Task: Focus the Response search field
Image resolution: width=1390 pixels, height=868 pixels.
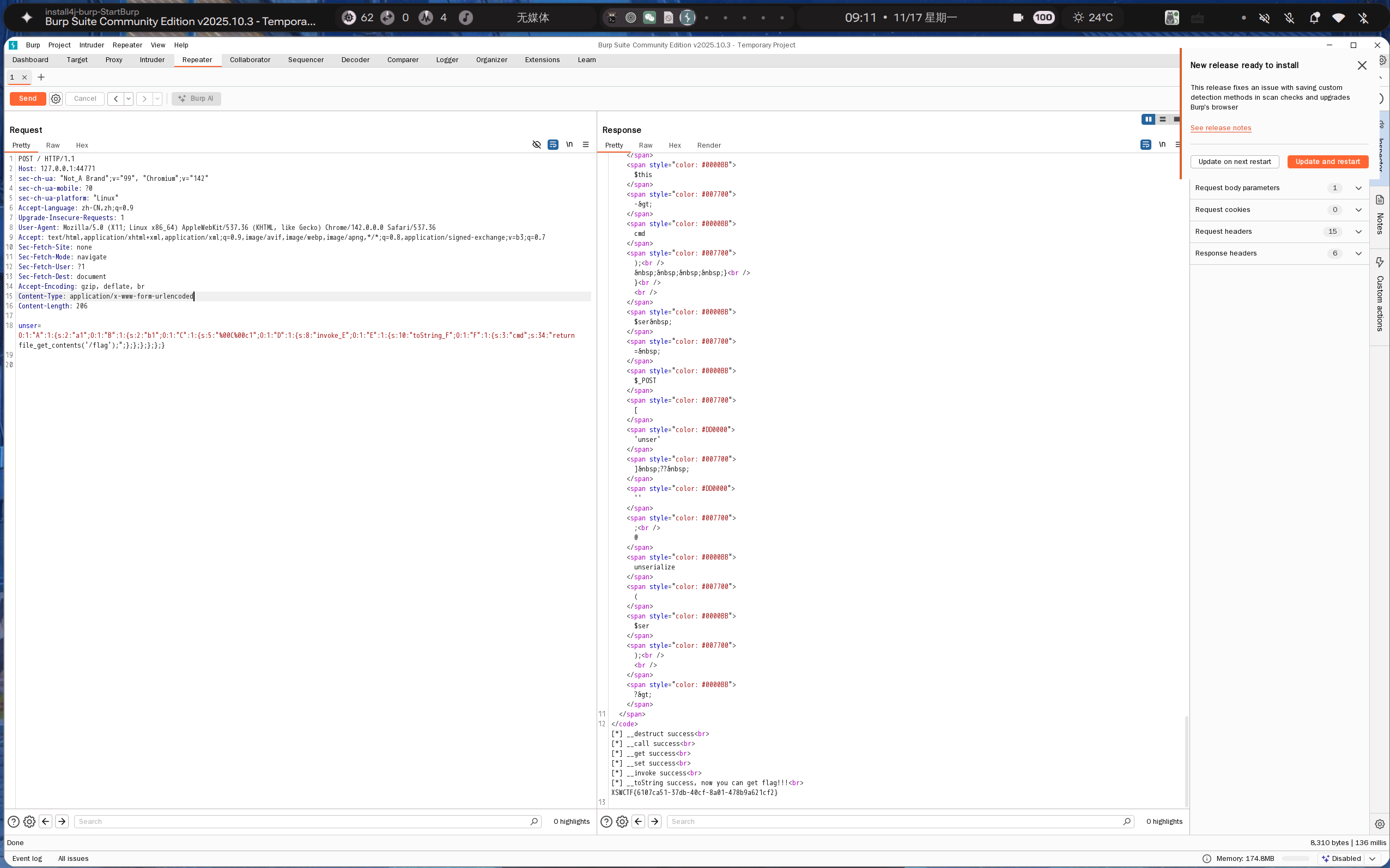Action: (895, 822)
